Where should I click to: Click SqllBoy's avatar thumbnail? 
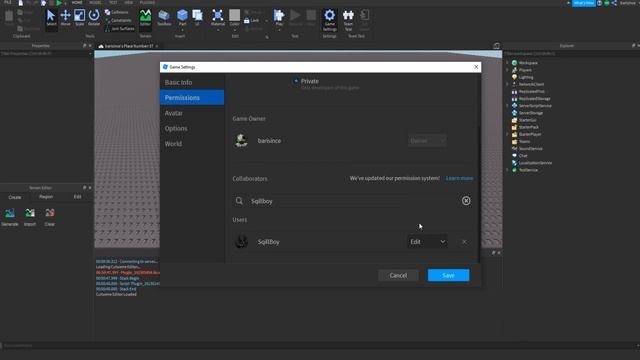click(x=241, y=242)
